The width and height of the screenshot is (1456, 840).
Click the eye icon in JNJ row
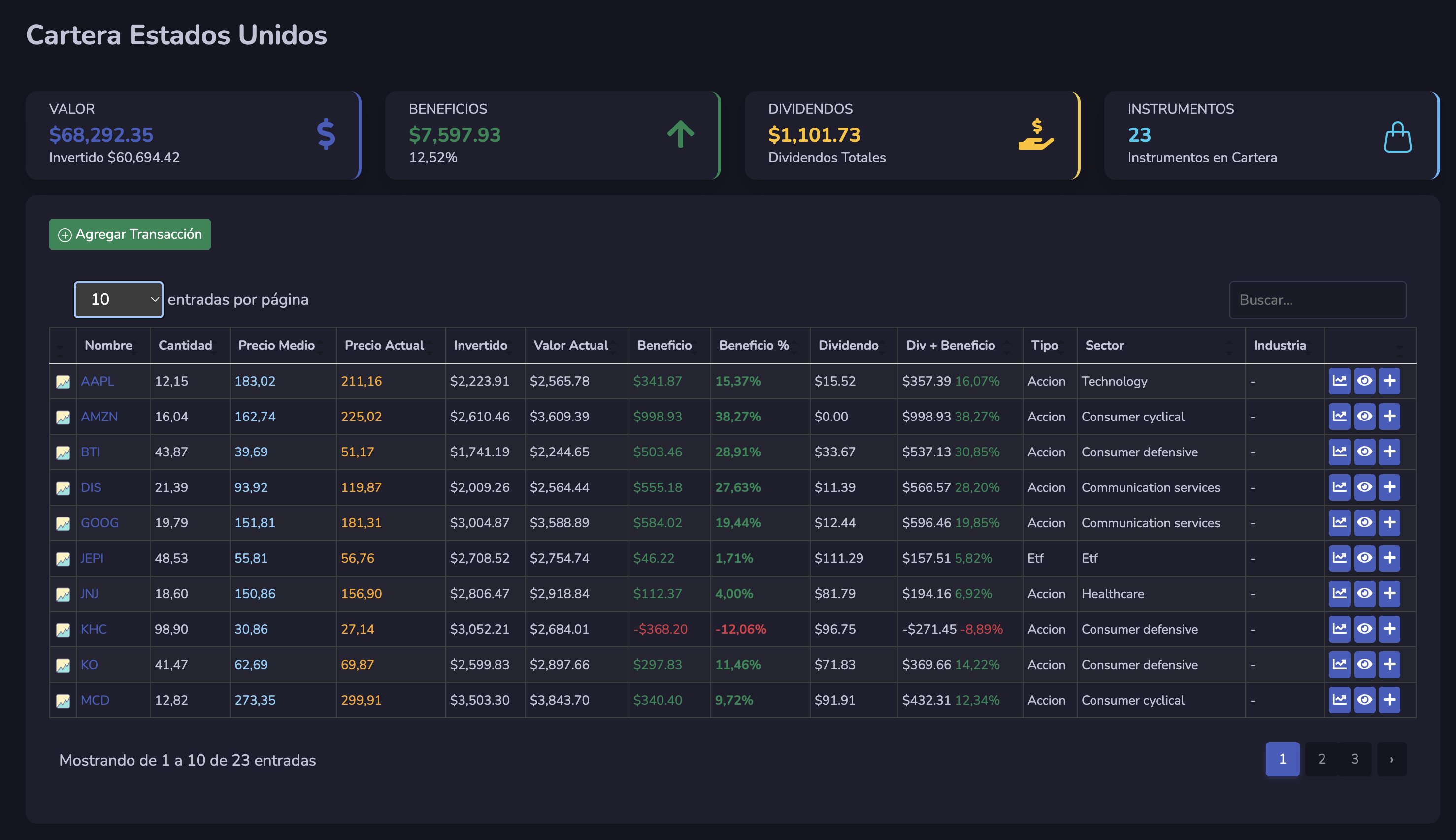[1364, 594]
